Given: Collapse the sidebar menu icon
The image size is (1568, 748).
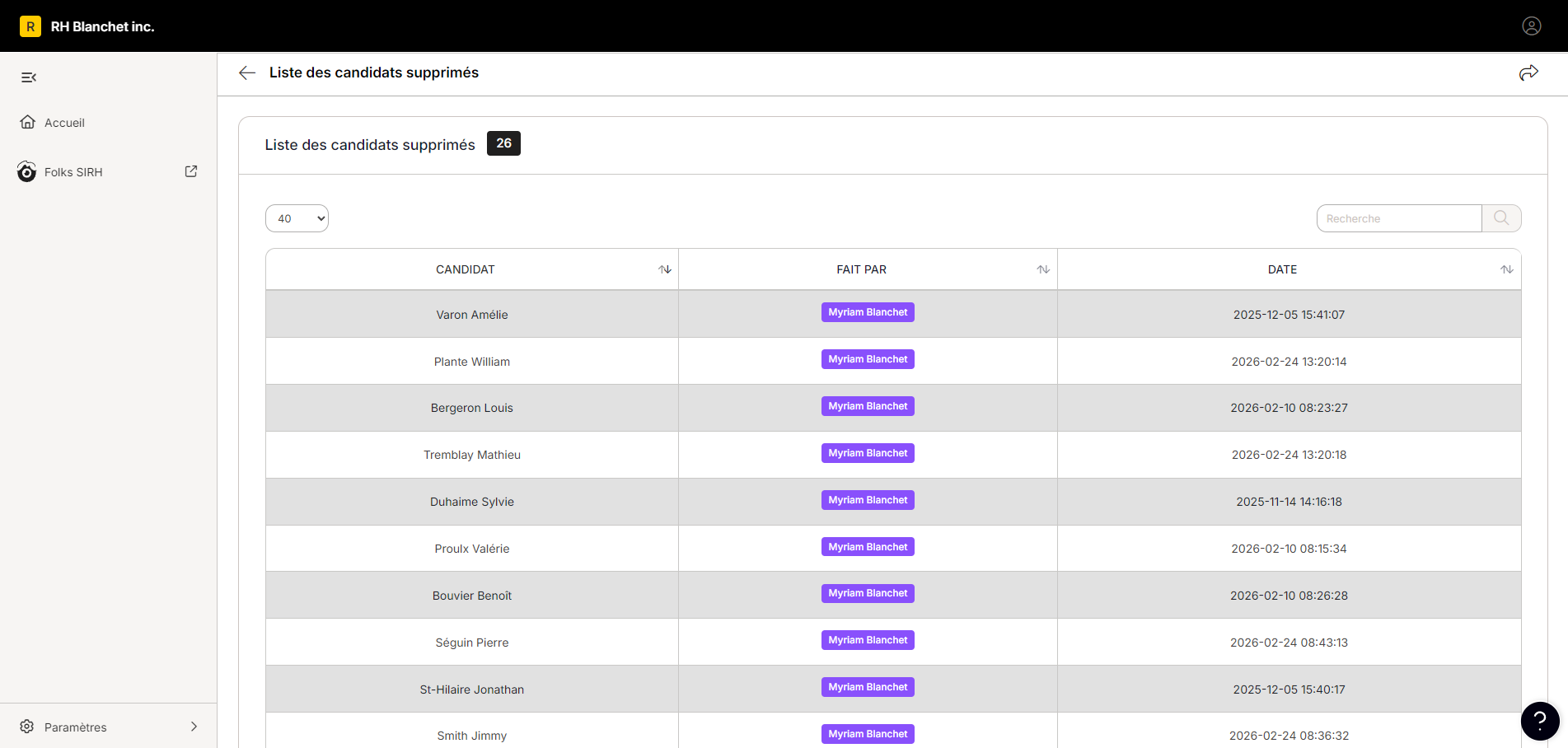Looking at the screenshot, I should coord(29,77).
